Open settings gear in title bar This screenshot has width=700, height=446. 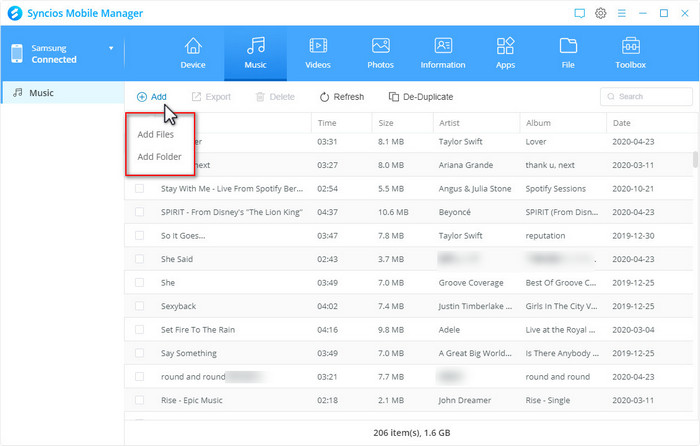click(x=601, y=13)
